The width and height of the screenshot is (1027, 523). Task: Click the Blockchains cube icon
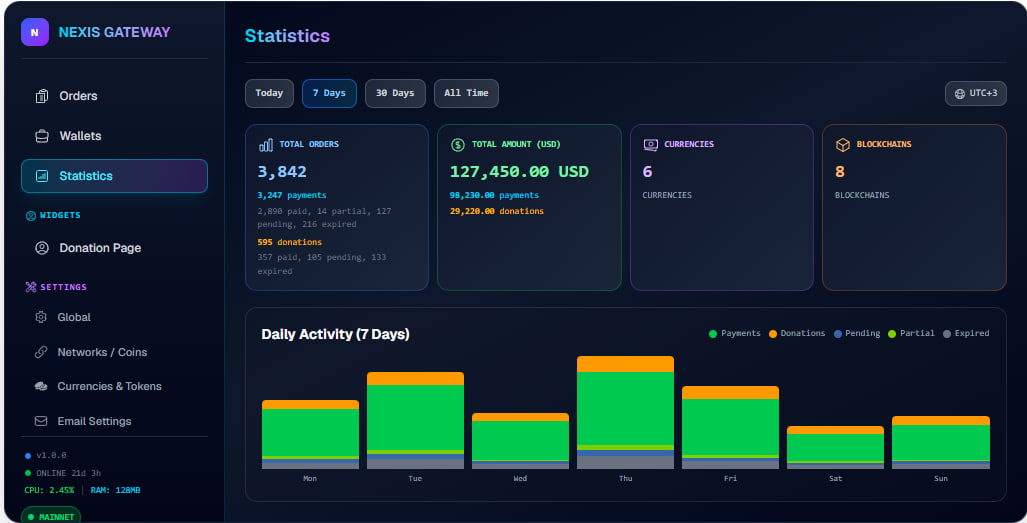pyautogui.click(x=843, y=145)
